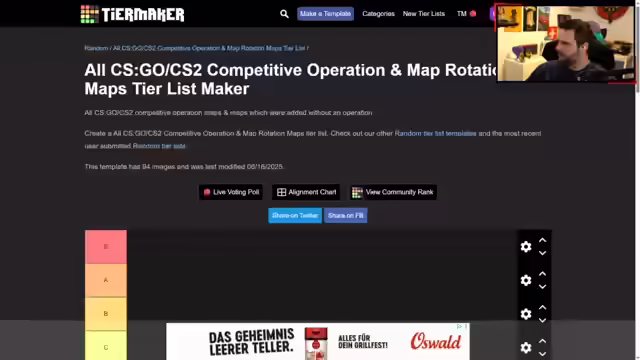The width and height of the screenshot is (640, 360).
Task: Open the New Tier Lists menu item
Action: (424, 14)
